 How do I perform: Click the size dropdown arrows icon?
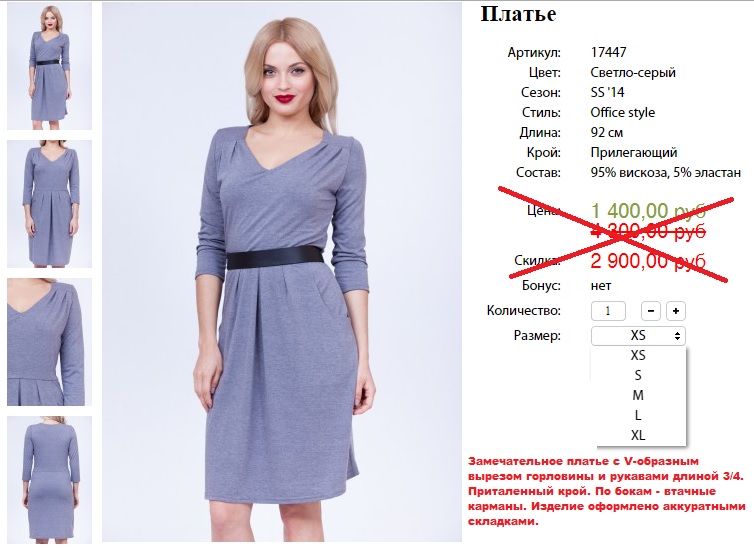point(677,336)
